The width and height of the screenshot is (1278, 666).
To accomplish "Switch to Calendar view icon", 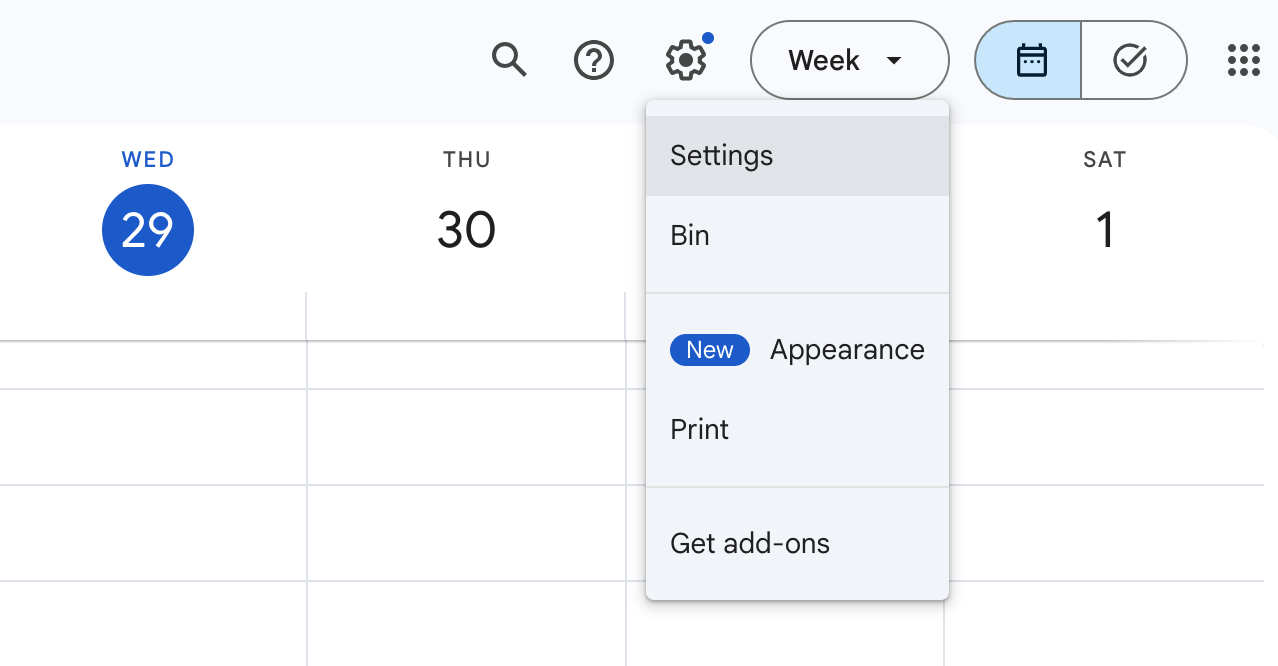I will [x=1029, y=60].
